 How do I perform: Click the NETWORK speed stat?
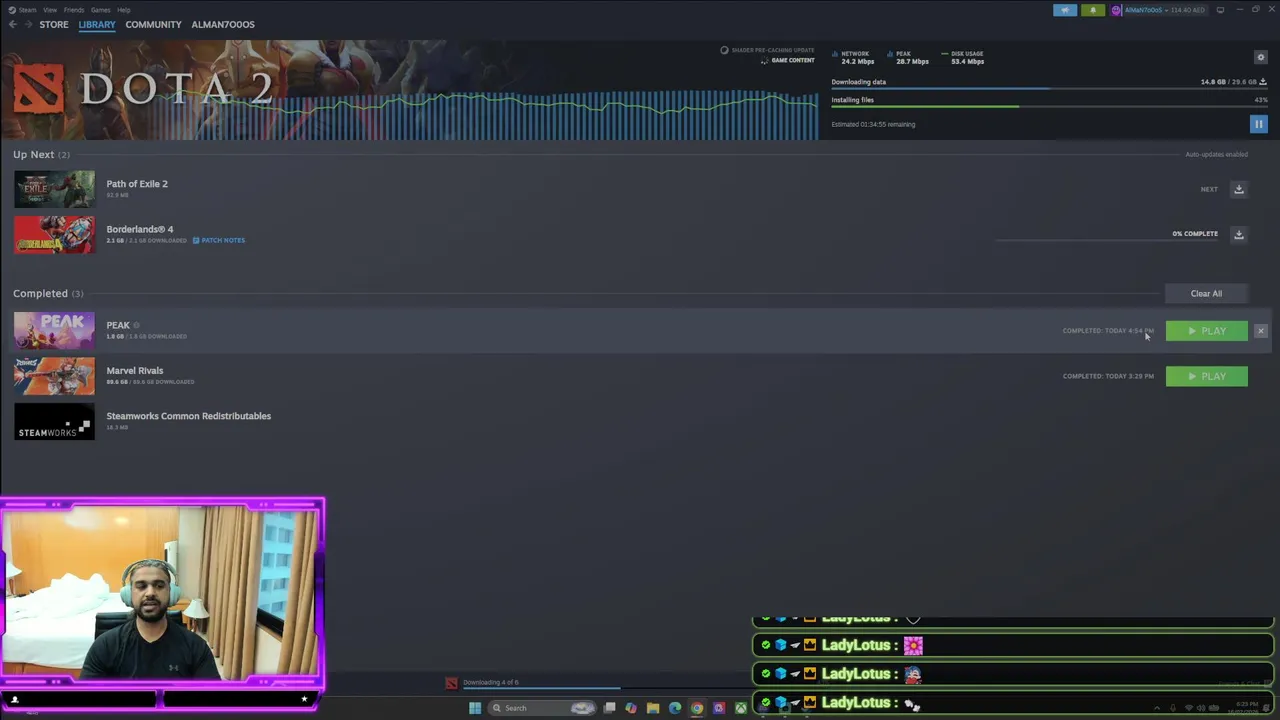tap(853, 57)
